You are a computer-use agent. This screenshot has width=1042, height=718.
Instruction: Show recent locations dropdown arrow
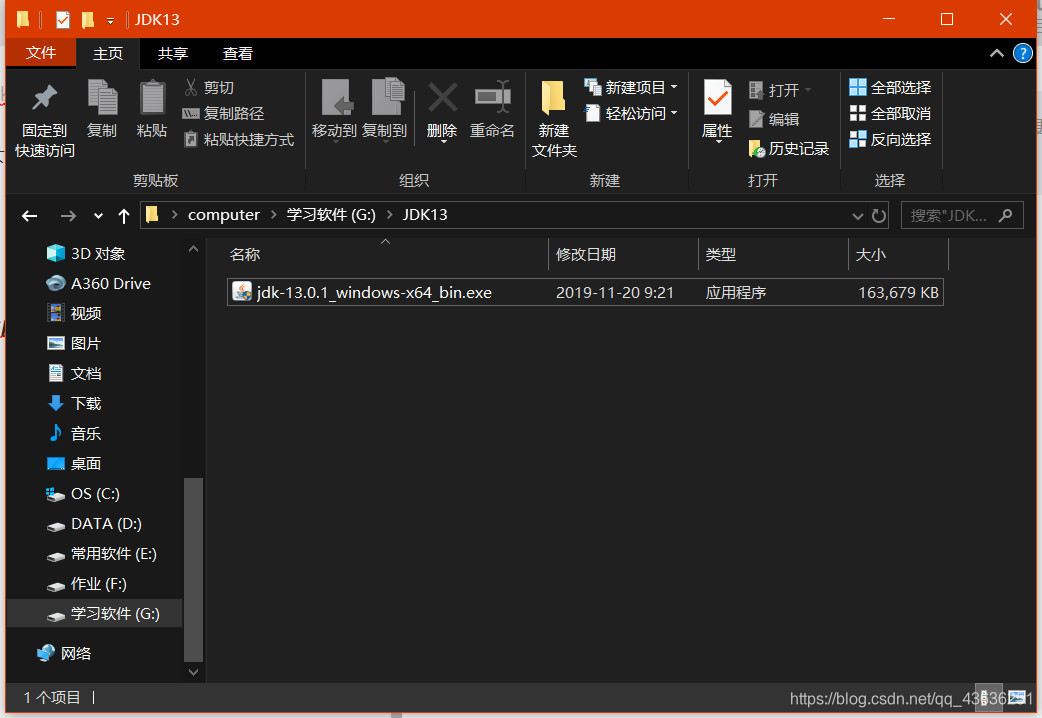(98, 215)
